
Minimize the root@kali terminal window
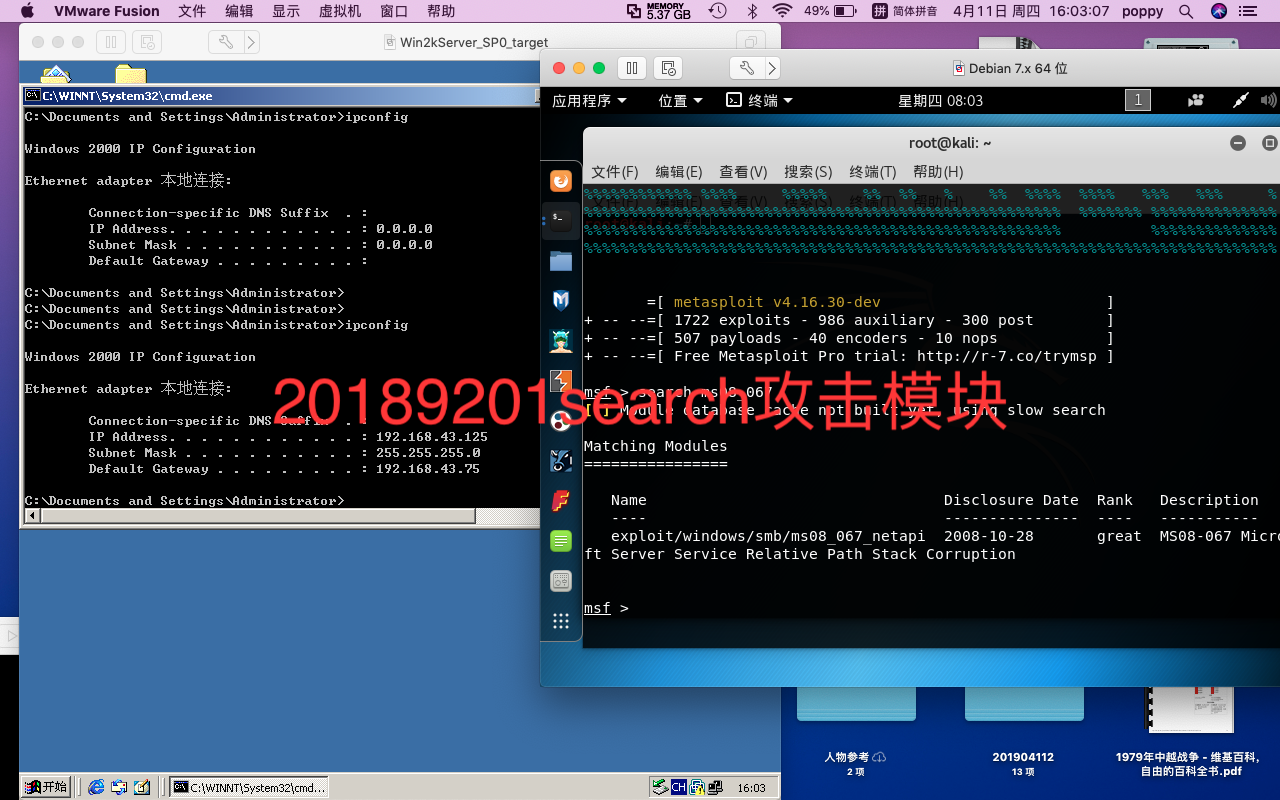point(1238,143)
